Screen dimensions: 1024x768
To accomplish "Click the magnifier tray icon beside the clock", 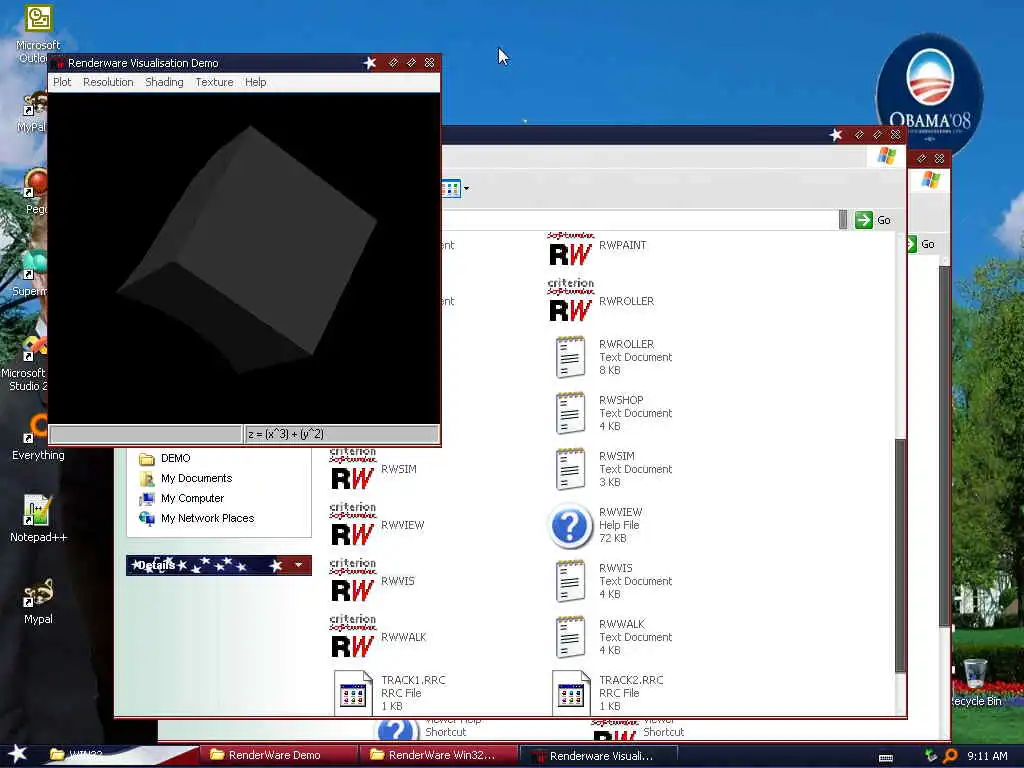I will (x=951, y=756).
